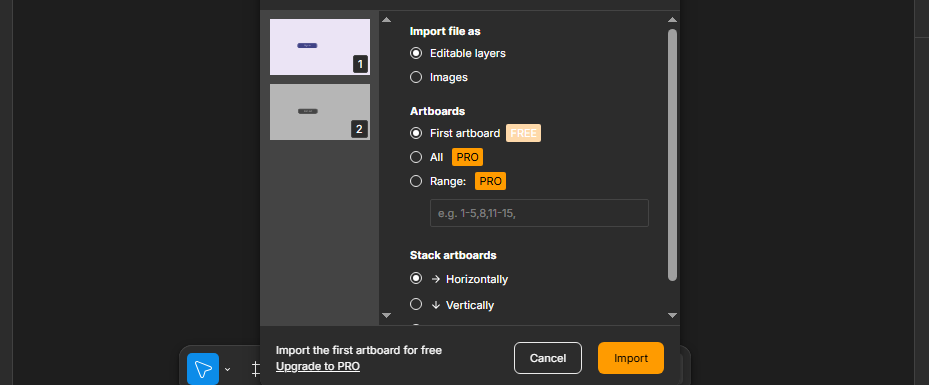Click 'Import the first artboard for free' text
929x385 pixels.
[x=358, y=350]
